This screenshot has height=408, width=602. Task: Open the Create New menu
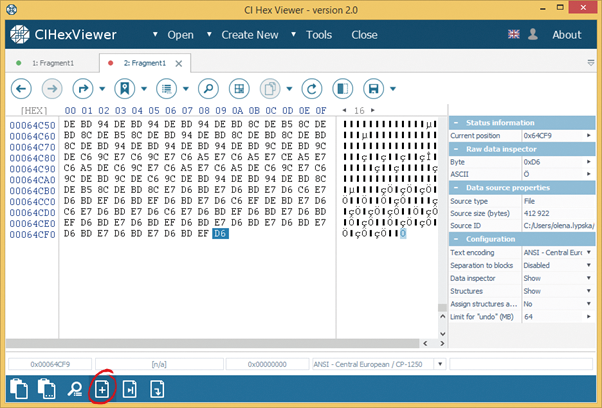(250, 35)
